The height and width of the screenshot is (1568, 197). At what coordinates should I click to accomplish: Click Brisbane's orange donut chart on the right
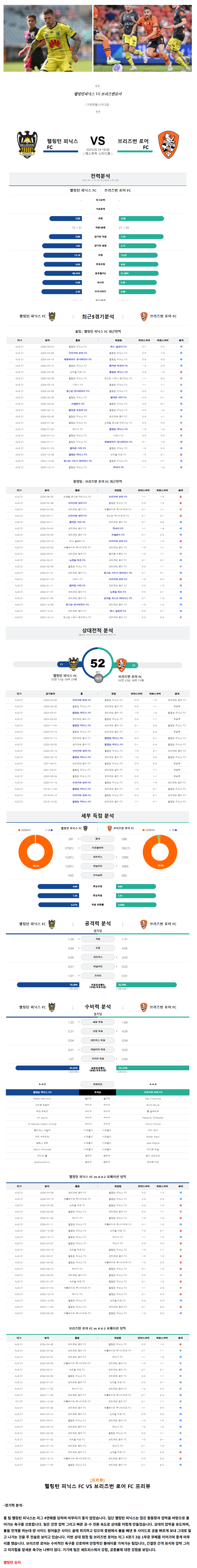(160, 852)
